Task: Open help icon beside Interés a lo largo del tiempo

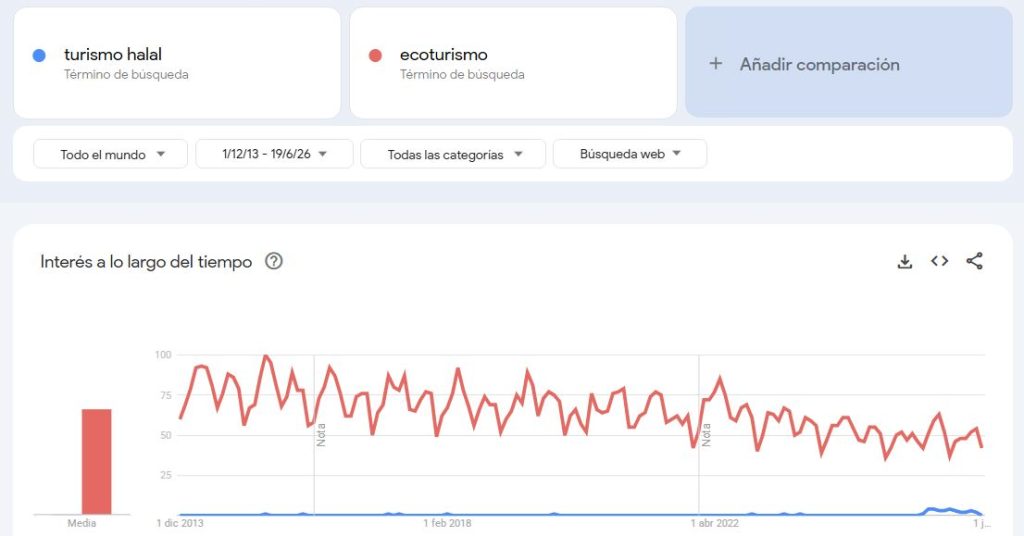Action: [x=274, y=261]
